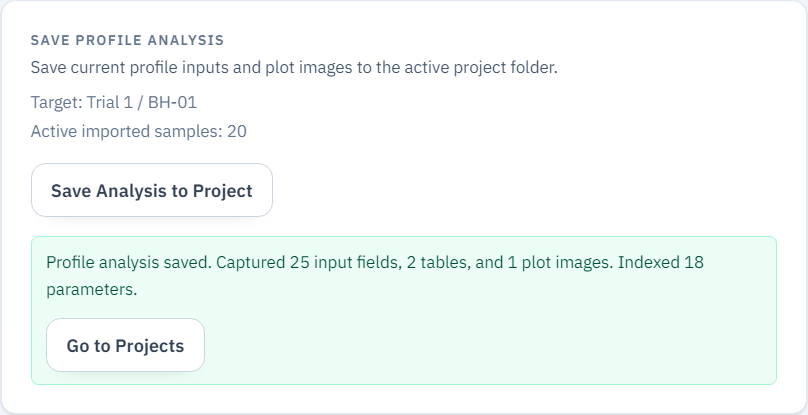Click the Save Analysis to Project button
Screen dimensions: 808x415
coord(152,190)
